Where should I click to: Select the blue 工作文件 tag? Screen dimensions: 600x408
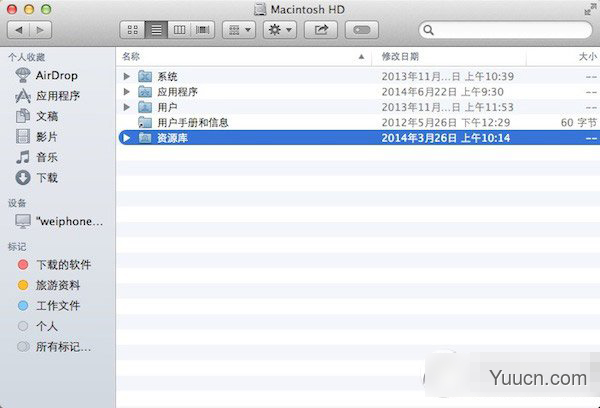click(49, 305)
